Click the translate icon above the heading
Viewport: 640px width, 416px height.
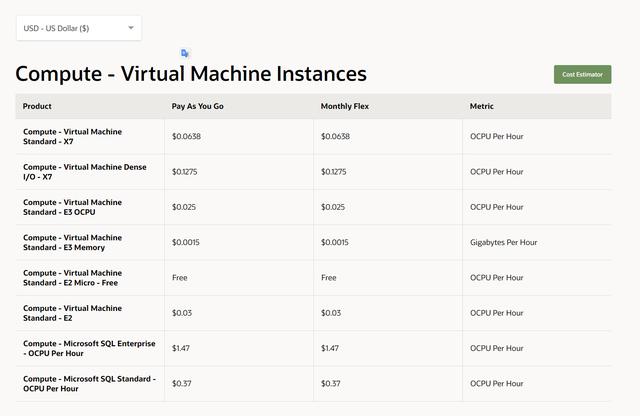pos(184,53)
